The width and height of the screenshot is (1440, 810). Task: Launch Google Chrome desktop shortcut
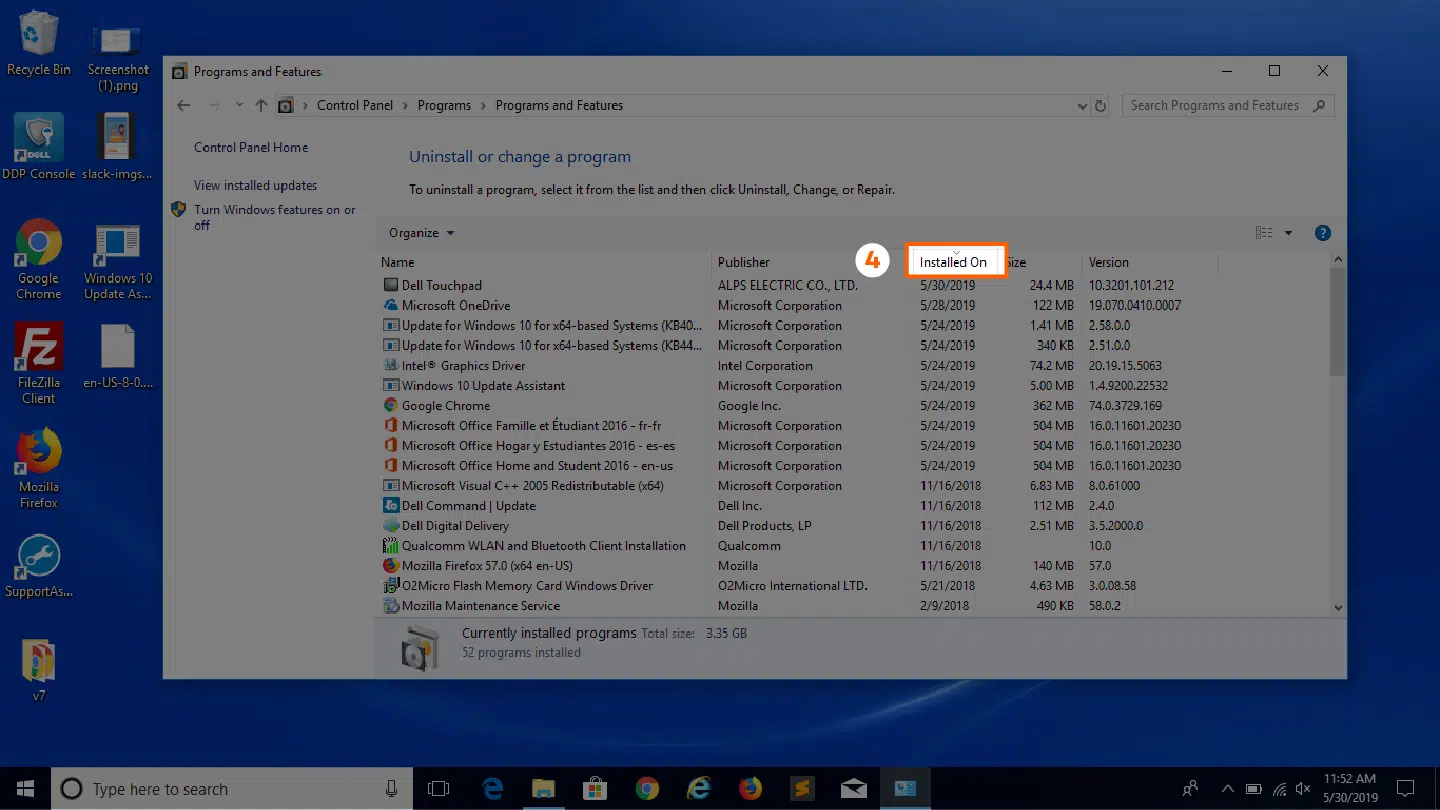coord(39,259)
